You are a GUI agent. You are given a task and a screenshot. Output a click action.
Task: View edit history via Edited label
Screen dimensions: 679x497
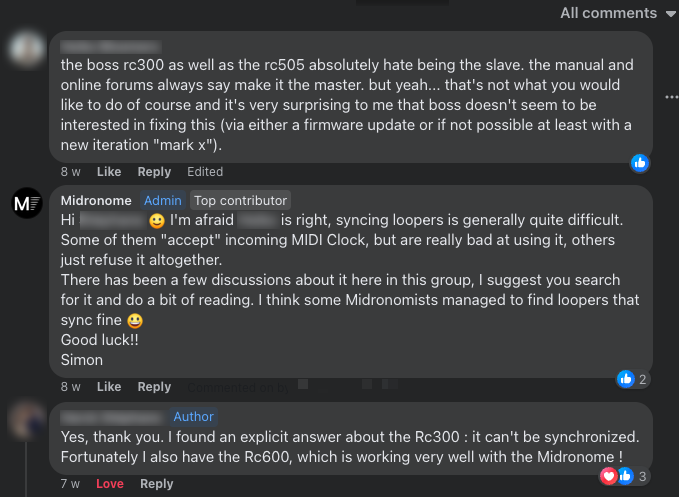tap(205, 172)
